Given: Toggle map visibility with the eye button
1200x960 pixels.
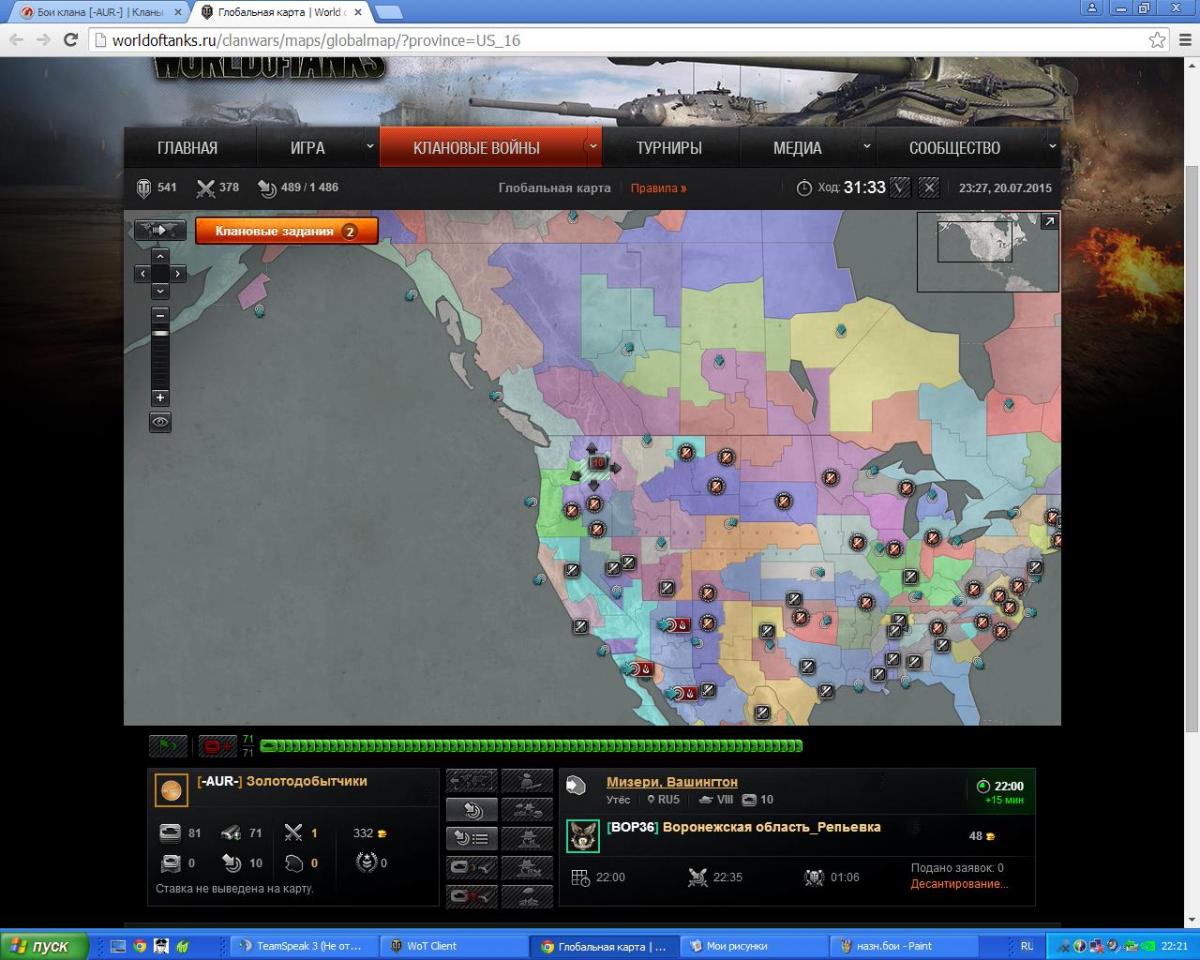Looking at the screenshot, I should click(x=160, y=422).
